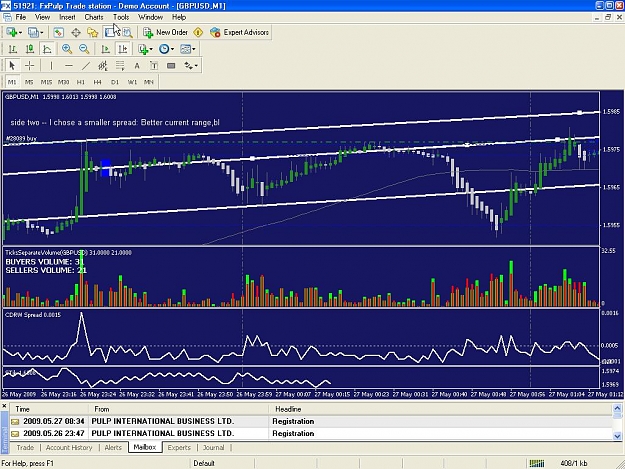The width and height of the screenshot is (625, 469).
Task: Open the Tools menu
Action: coord(121,17)
